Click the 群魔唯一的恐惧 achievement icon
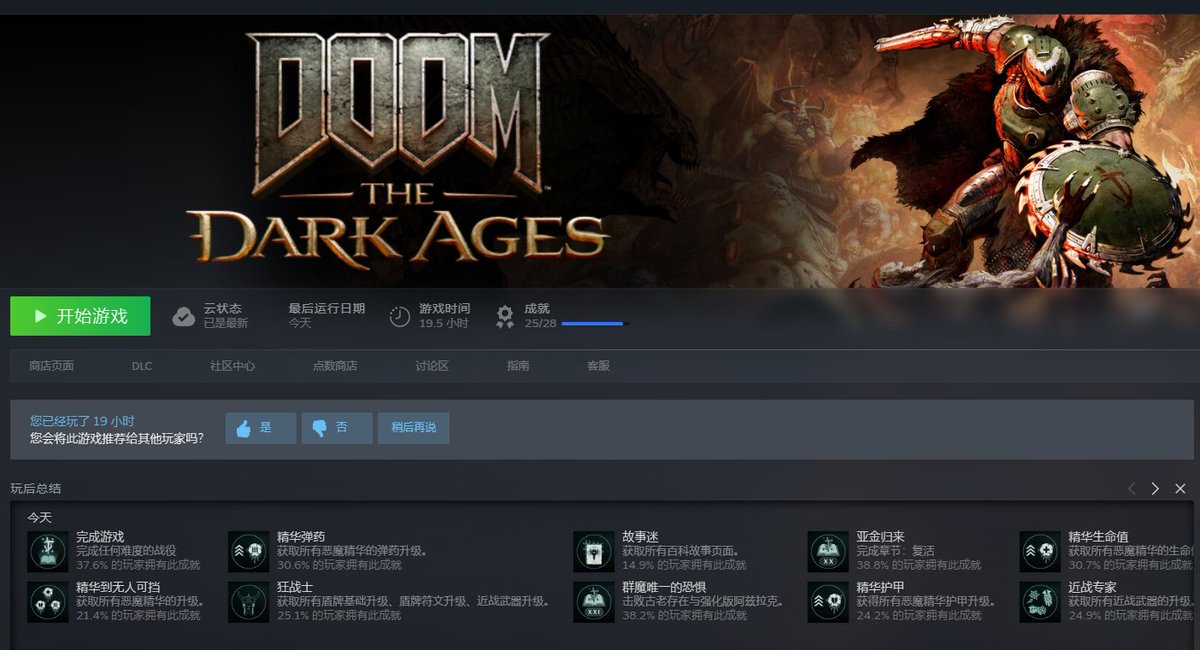Viewport: 1200px width, 650px height. click(x=593, y=601)
